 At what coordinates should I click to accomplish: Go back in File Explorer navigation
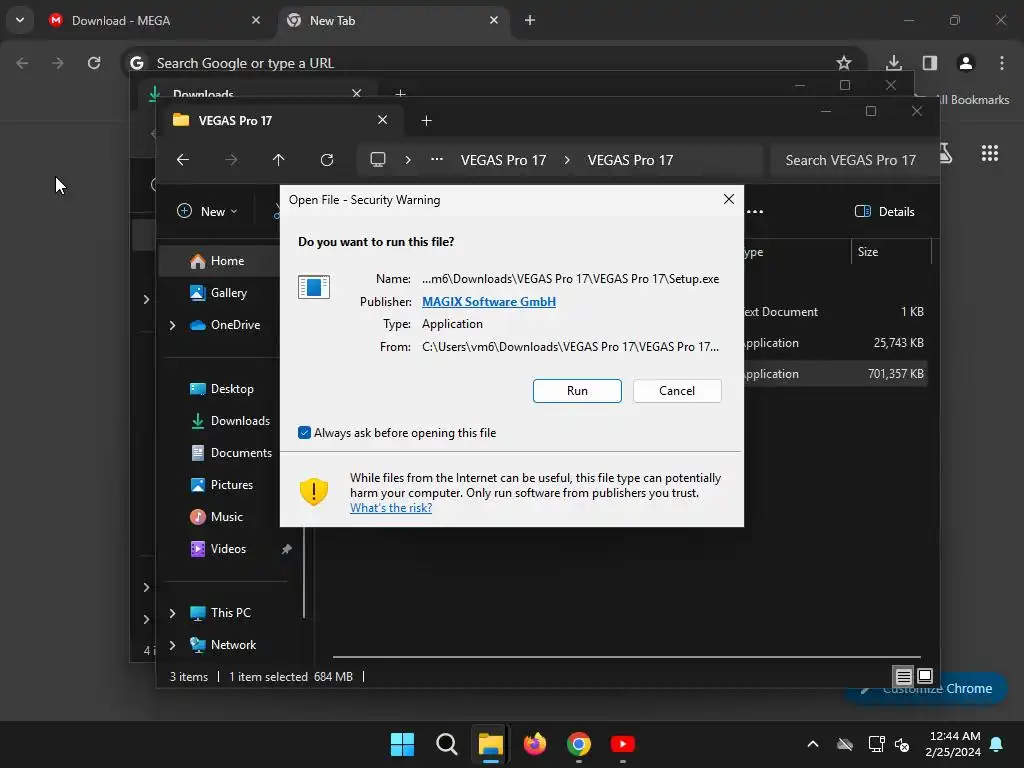click(183, 160)
